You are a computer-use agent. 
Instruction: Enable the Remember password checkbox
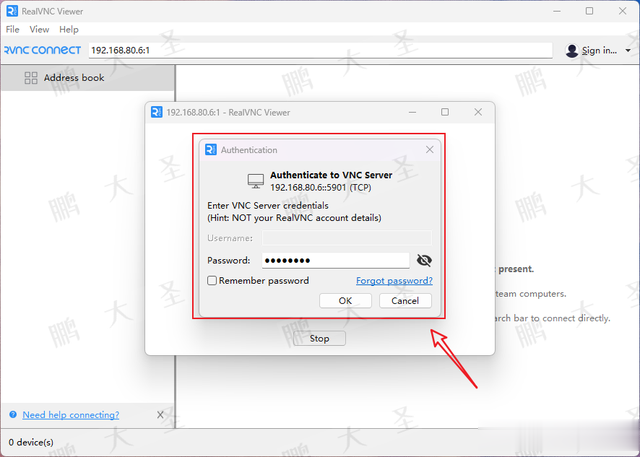pos(212,281)
